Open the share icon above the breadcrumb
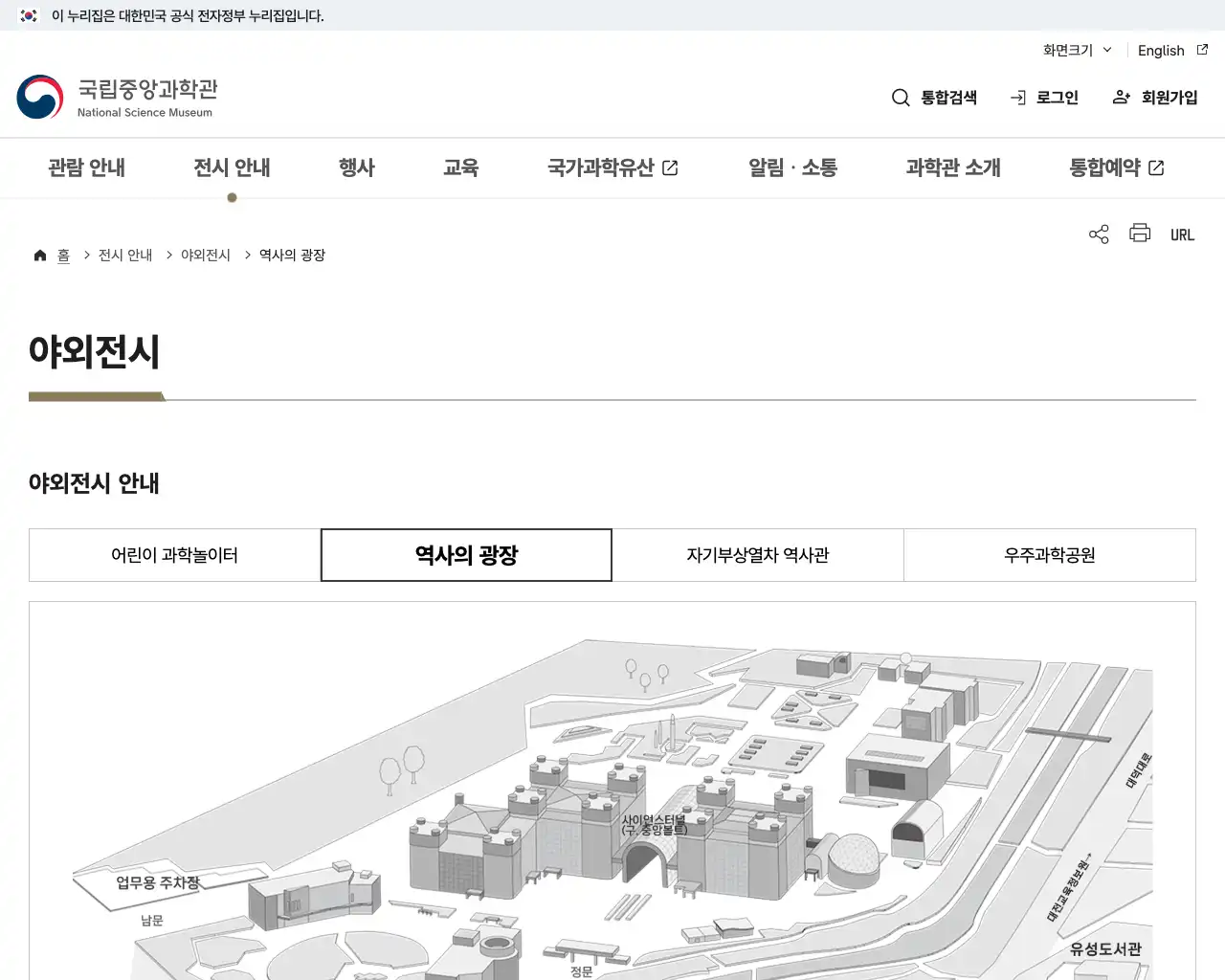1225x980 pixels. click(1099, 234)
